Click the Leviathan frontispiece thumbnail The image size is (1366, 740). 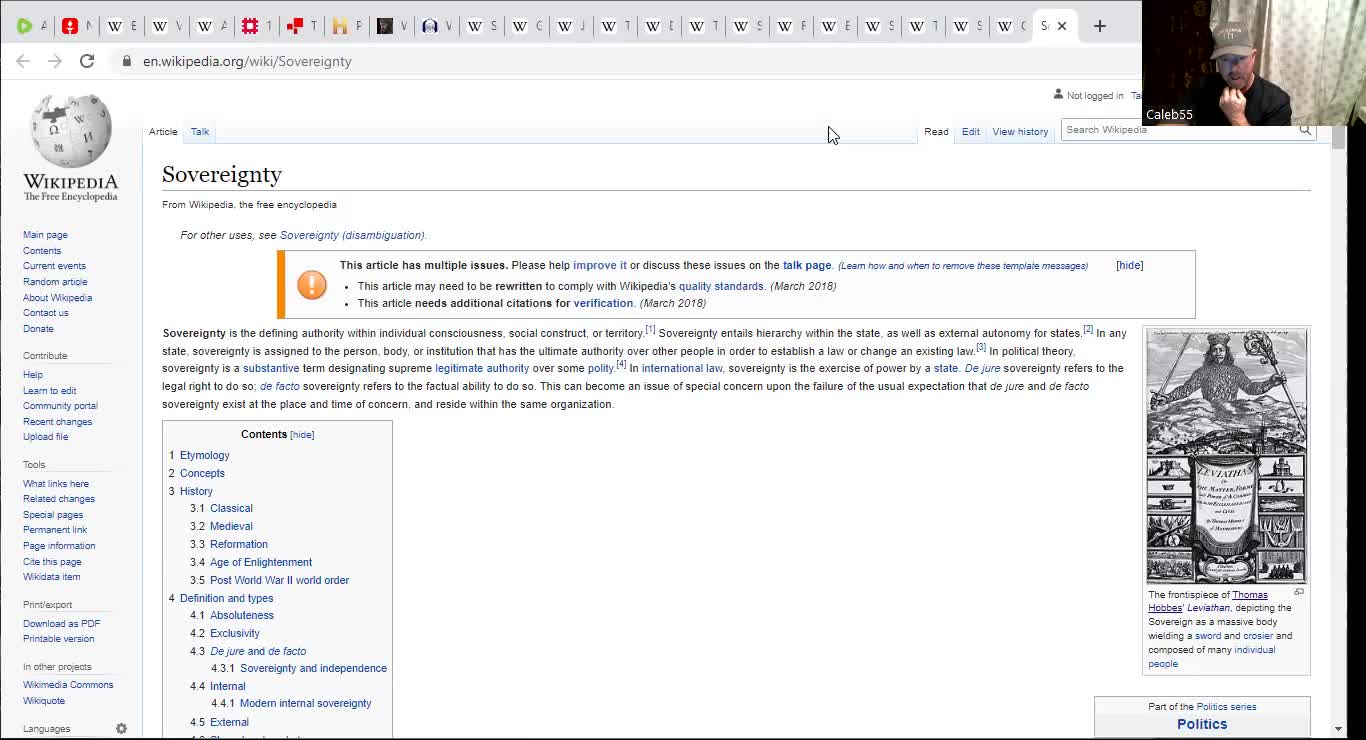coord(1226,456)
